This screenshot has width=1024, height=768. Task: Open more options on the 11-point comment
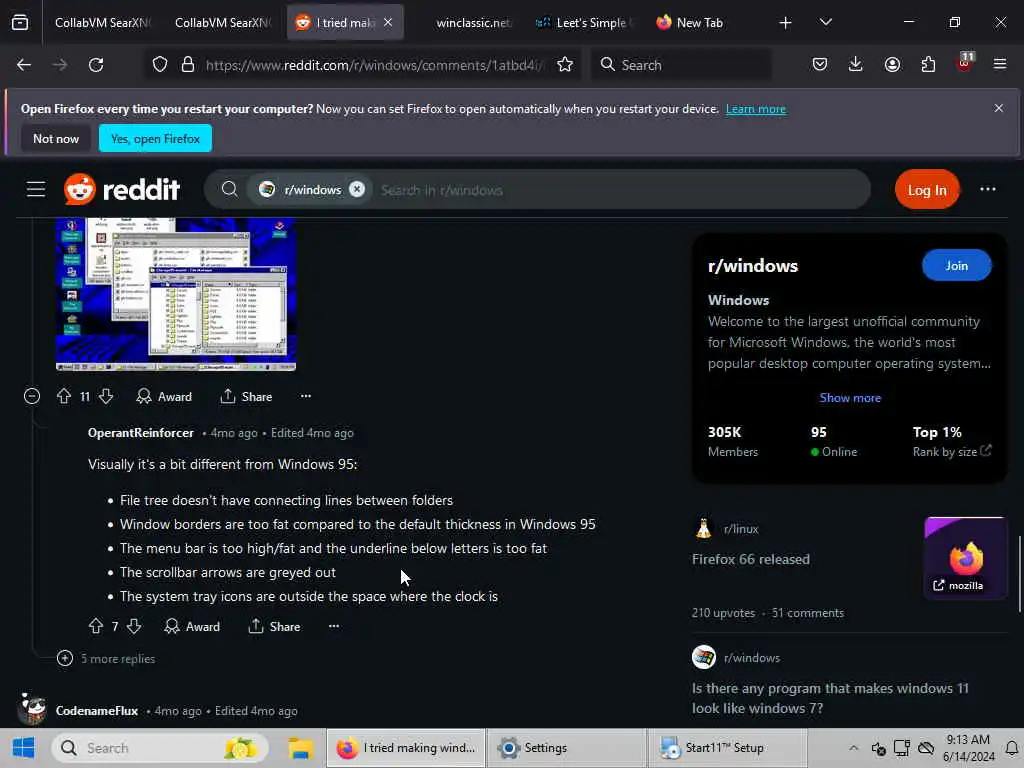point(306,396)
